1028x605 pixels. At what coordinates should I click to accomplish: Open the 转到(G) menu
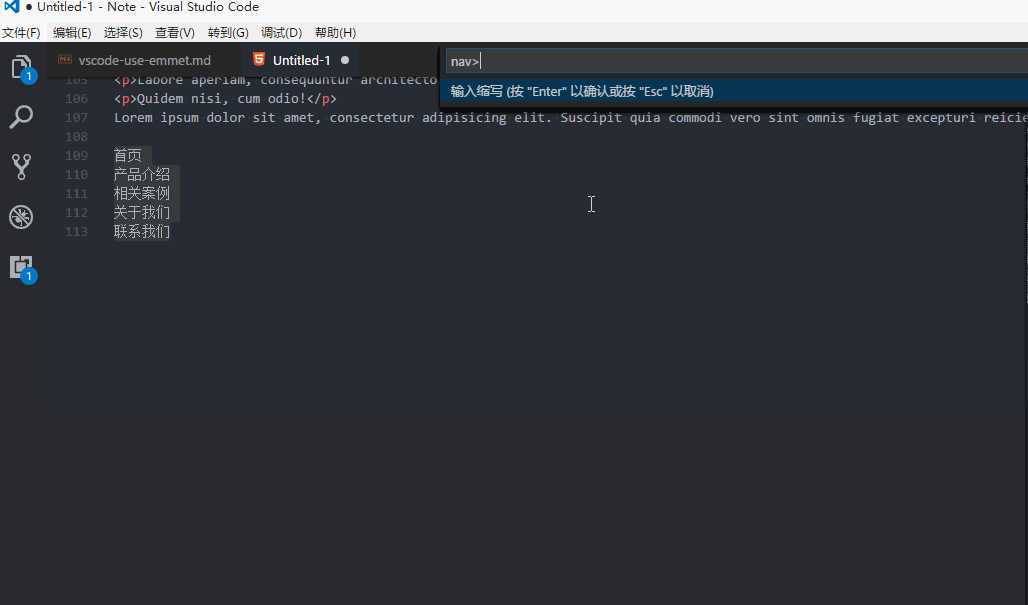coord(227,33)
